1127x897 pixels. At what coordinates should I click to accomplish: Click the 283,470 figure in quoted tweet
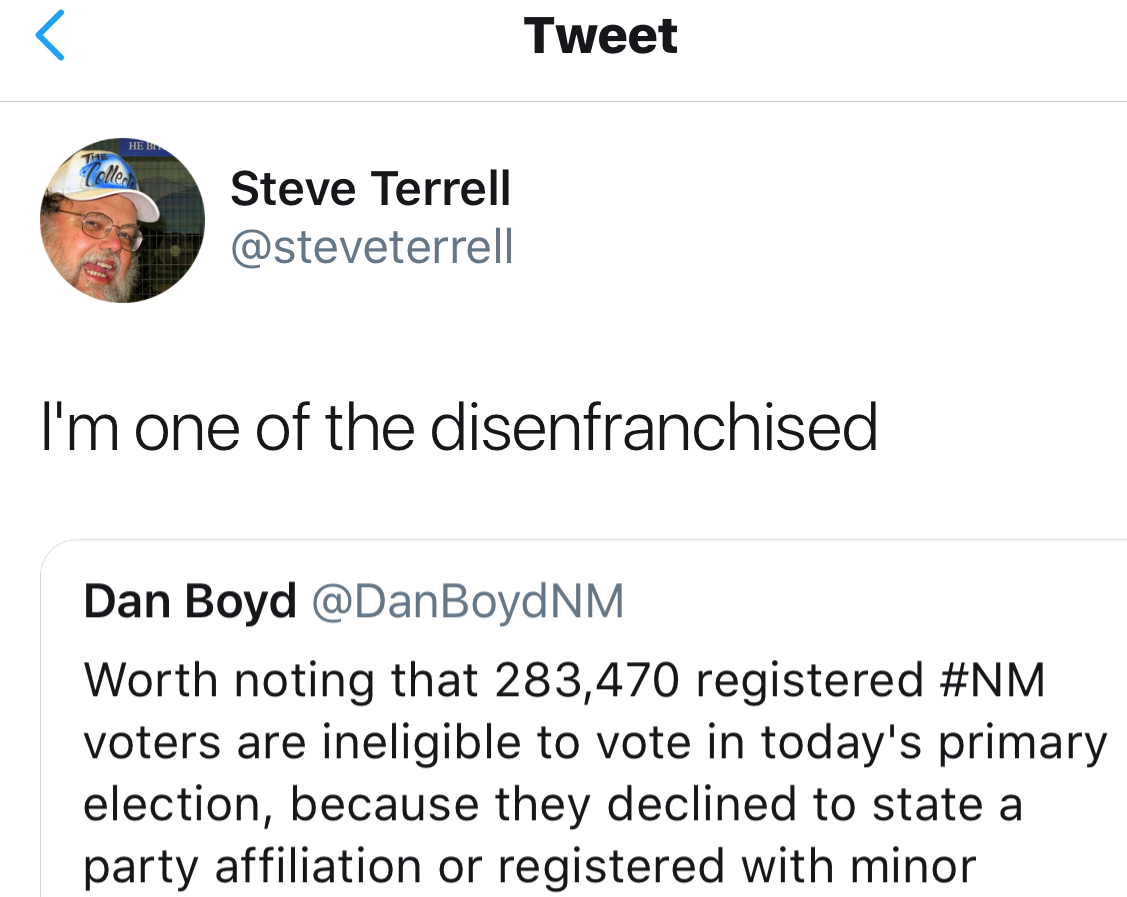pos(588,681)
